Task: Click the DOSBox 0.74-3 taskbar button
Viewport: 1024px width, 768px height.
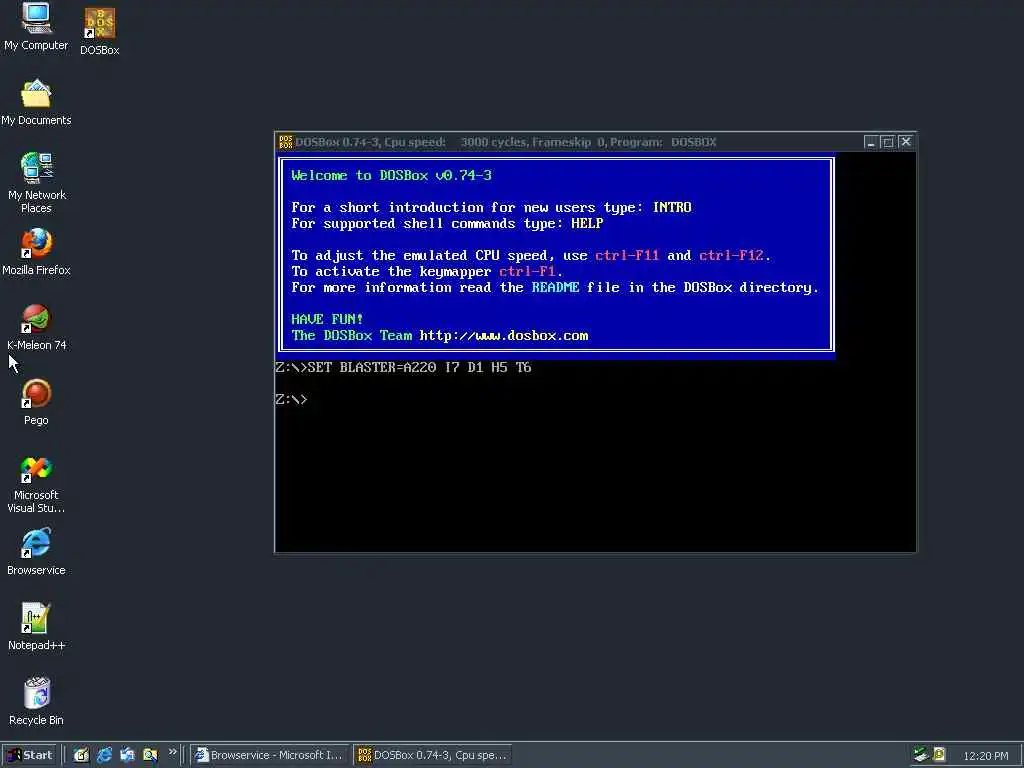Action: click(x=434, y=755)
